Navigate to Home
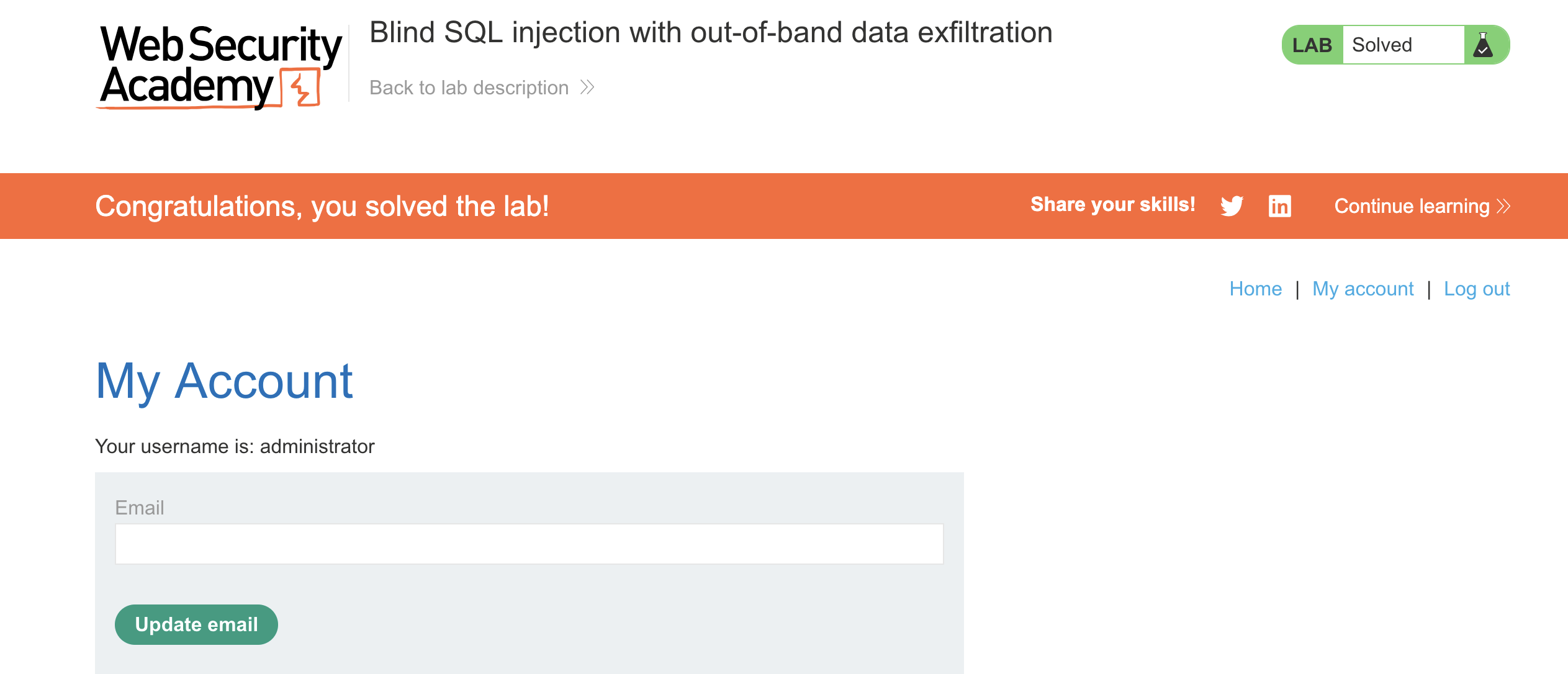Screen dimensions: 1568x674 tap(1255, 289)
